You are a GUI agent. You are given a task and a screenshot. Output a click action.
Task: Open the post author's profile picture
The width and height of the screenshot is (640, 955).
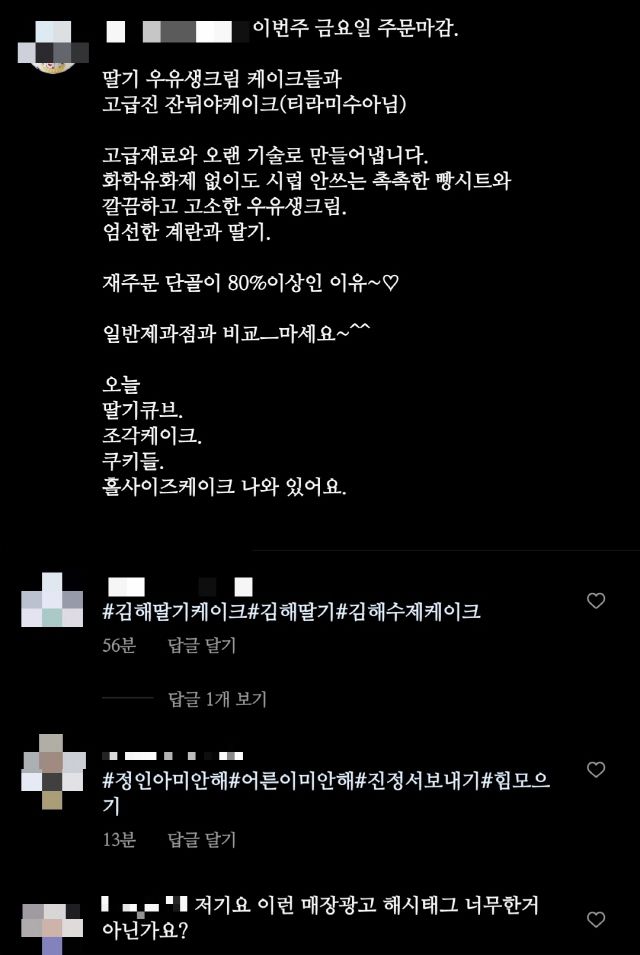[53, 47]
